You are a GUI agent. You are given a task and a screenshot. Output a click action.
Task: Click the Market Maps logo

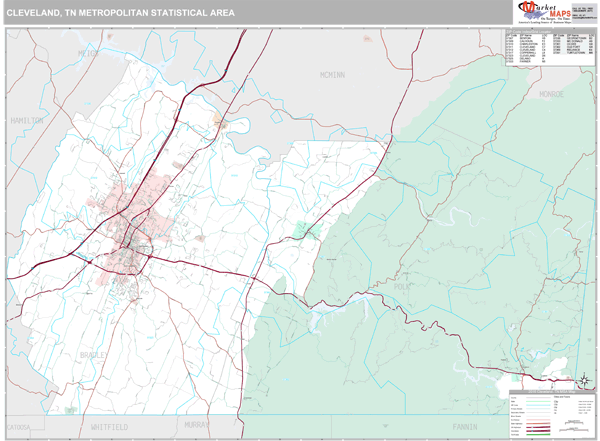pos(545,12)
